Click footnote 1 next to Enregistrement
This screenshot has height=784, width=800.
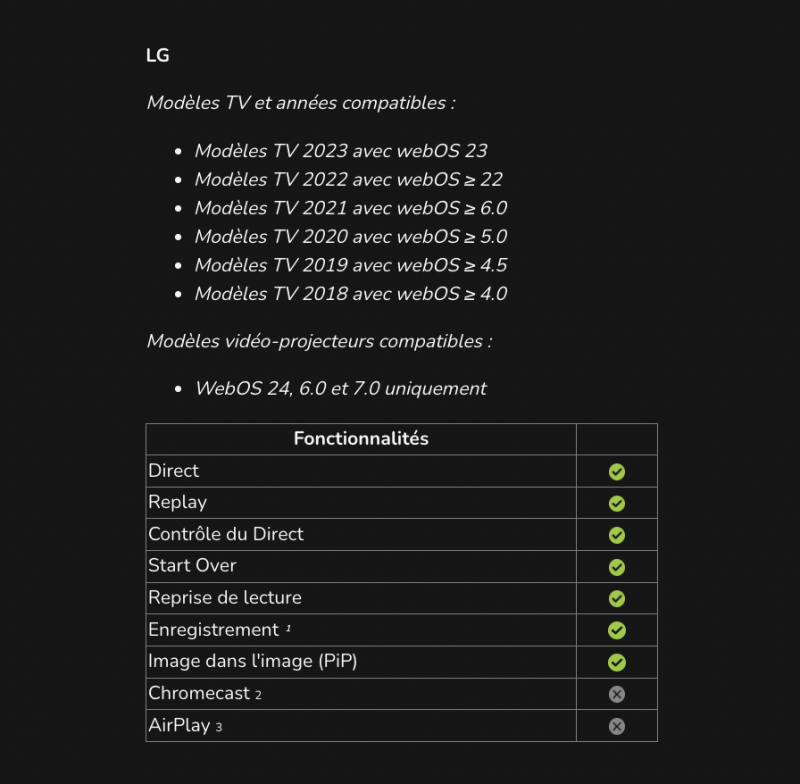[289, 628]
